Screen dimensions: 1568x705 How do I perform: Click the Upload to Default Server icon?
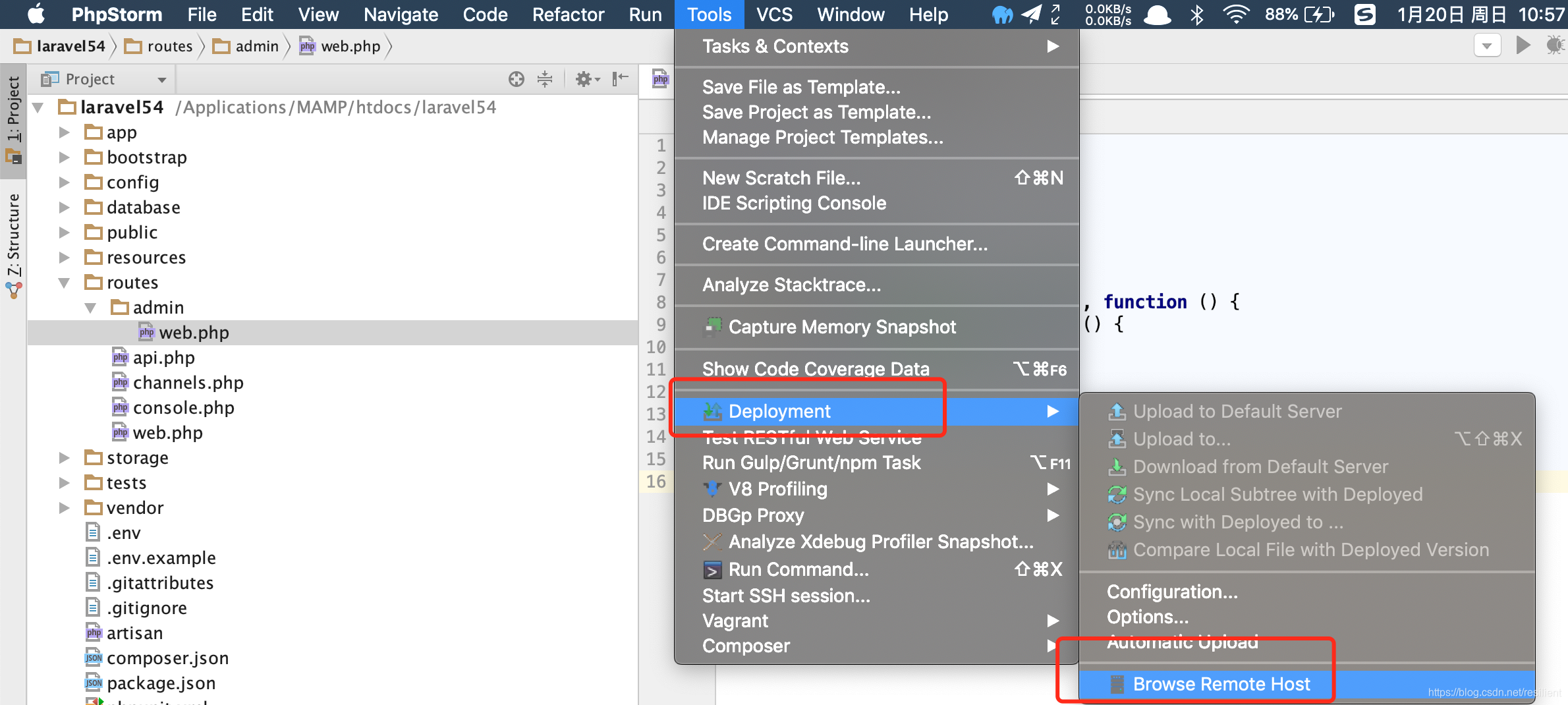(1117, 412)
